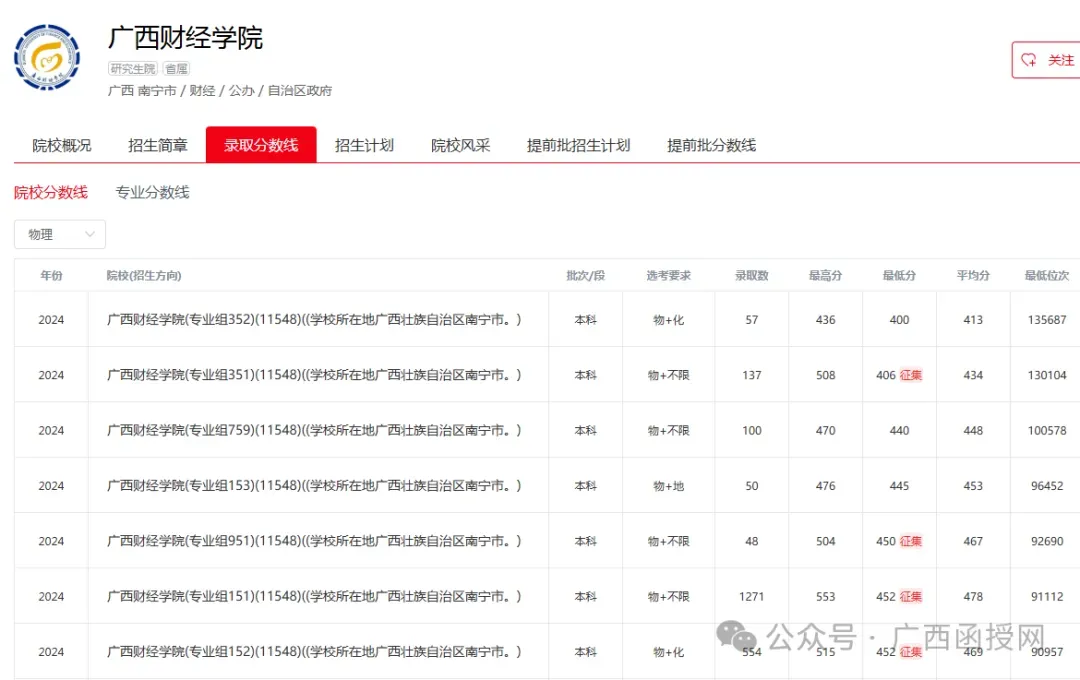This screenshot has height=680, width=1080.
Task: Select the 专业组352 row name
Action: 314,320
